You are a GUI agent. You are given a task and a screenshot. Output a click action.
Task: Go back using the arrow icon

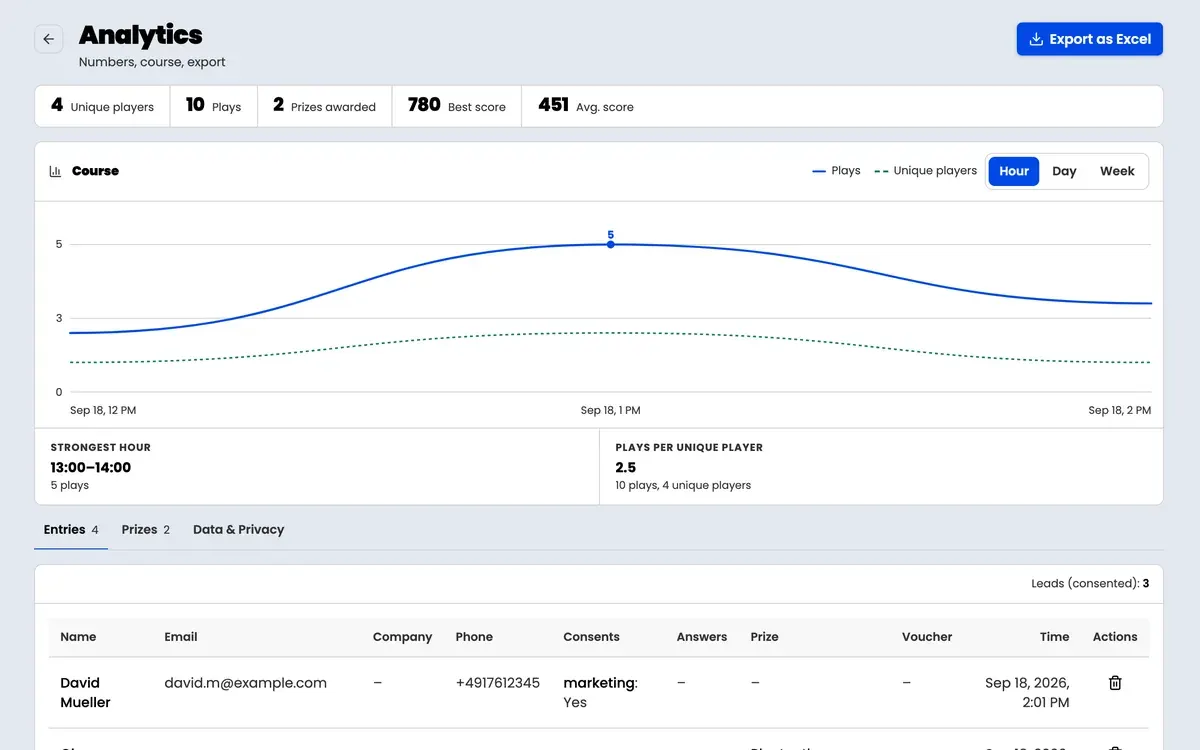[49, 39]
